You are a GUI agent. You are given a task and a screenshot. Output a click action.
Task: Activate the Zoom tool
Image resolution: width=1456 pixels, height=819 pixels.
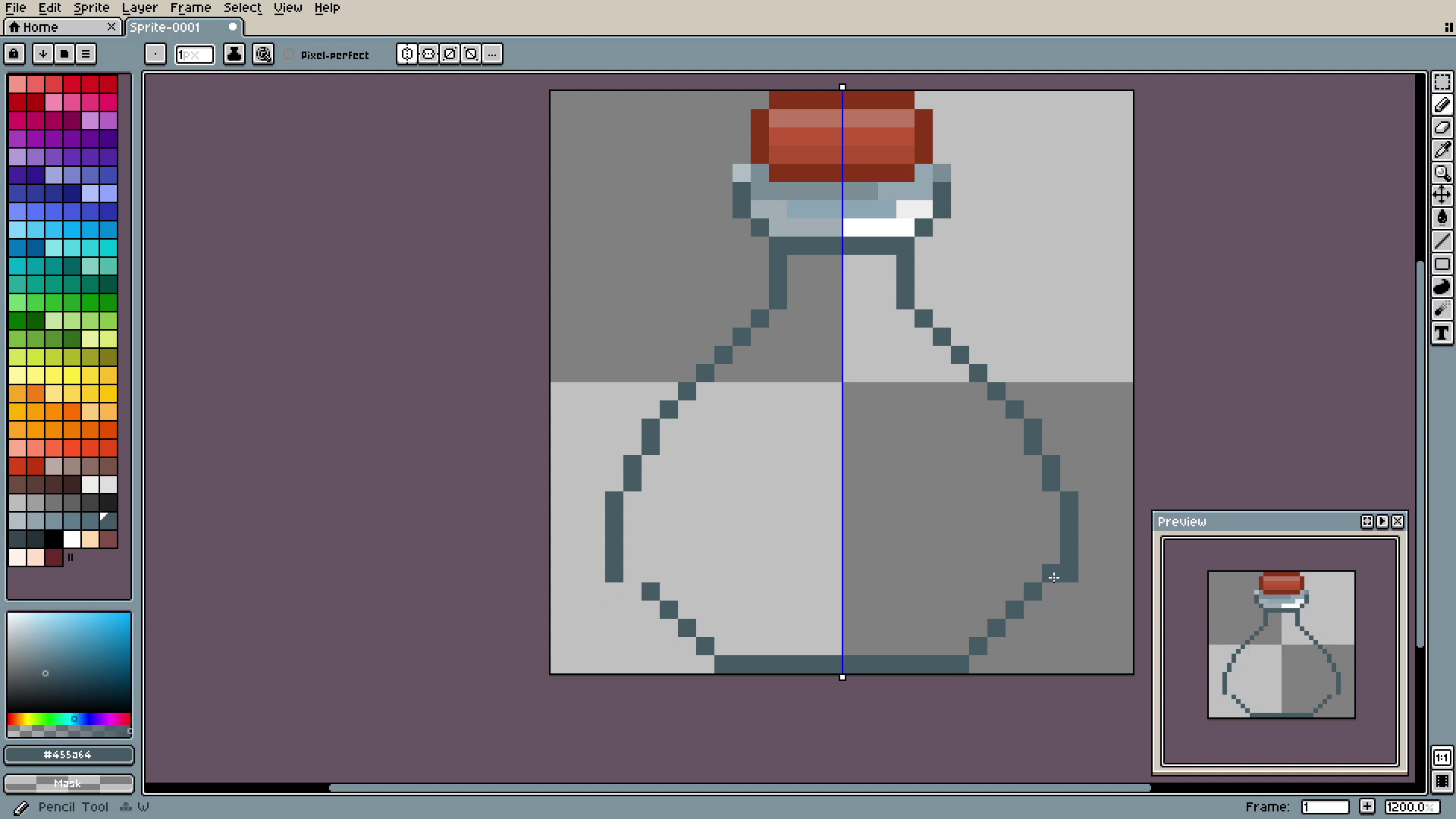coord(1442,173)
